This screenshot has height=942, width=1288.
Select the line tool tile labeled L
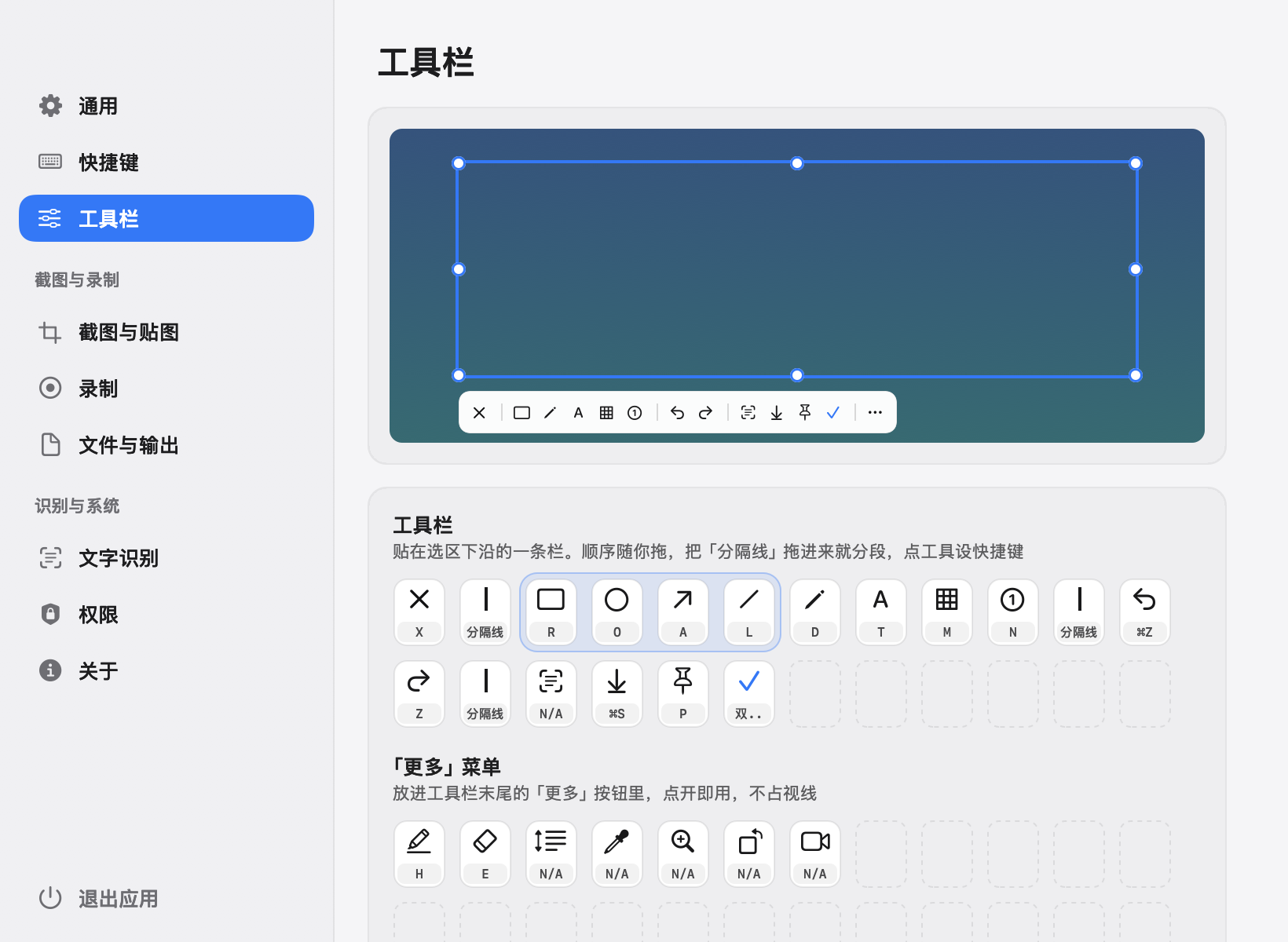pyautogui.click(x=749, y=612)
